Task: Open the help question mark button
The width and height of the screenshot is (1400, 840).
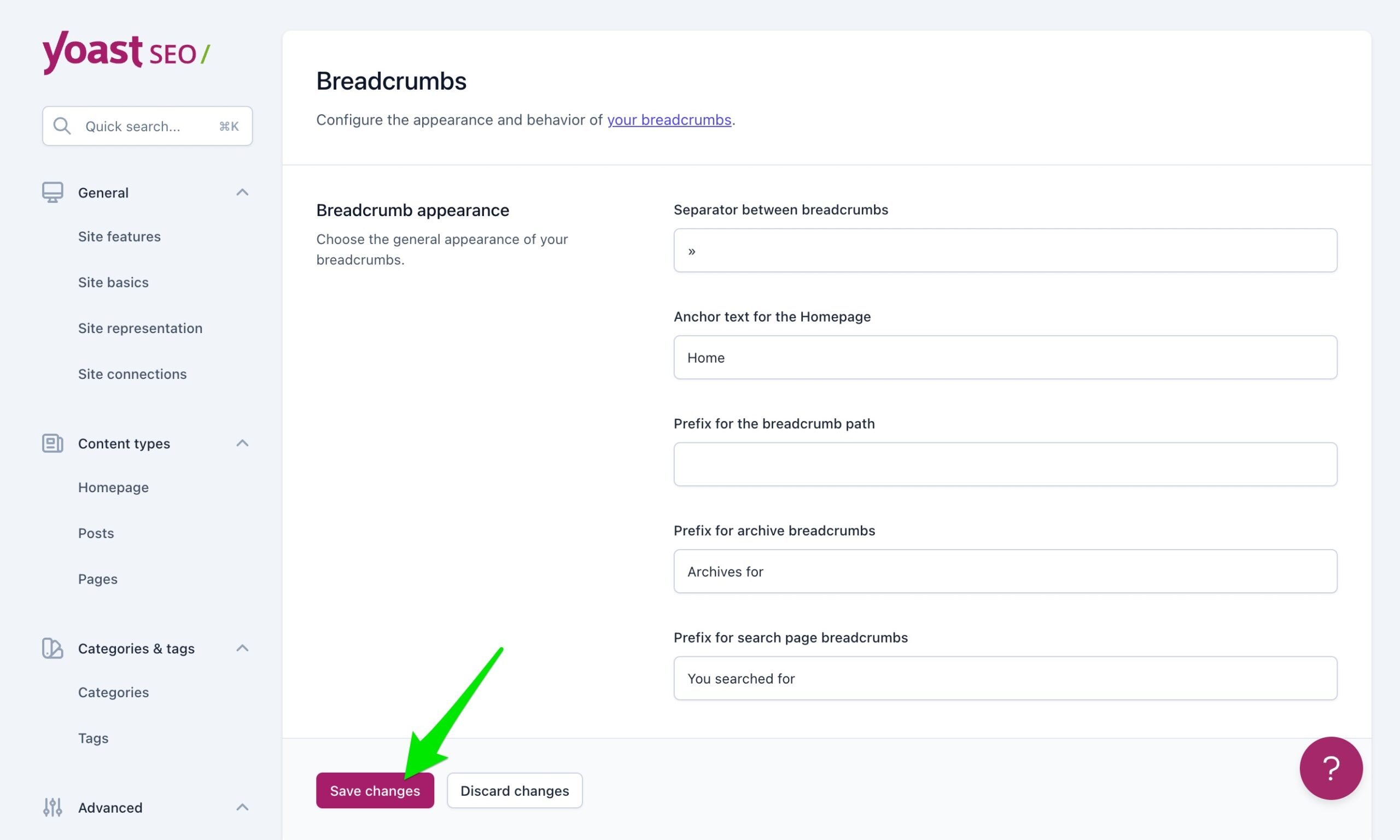Action: [1331, 768]
